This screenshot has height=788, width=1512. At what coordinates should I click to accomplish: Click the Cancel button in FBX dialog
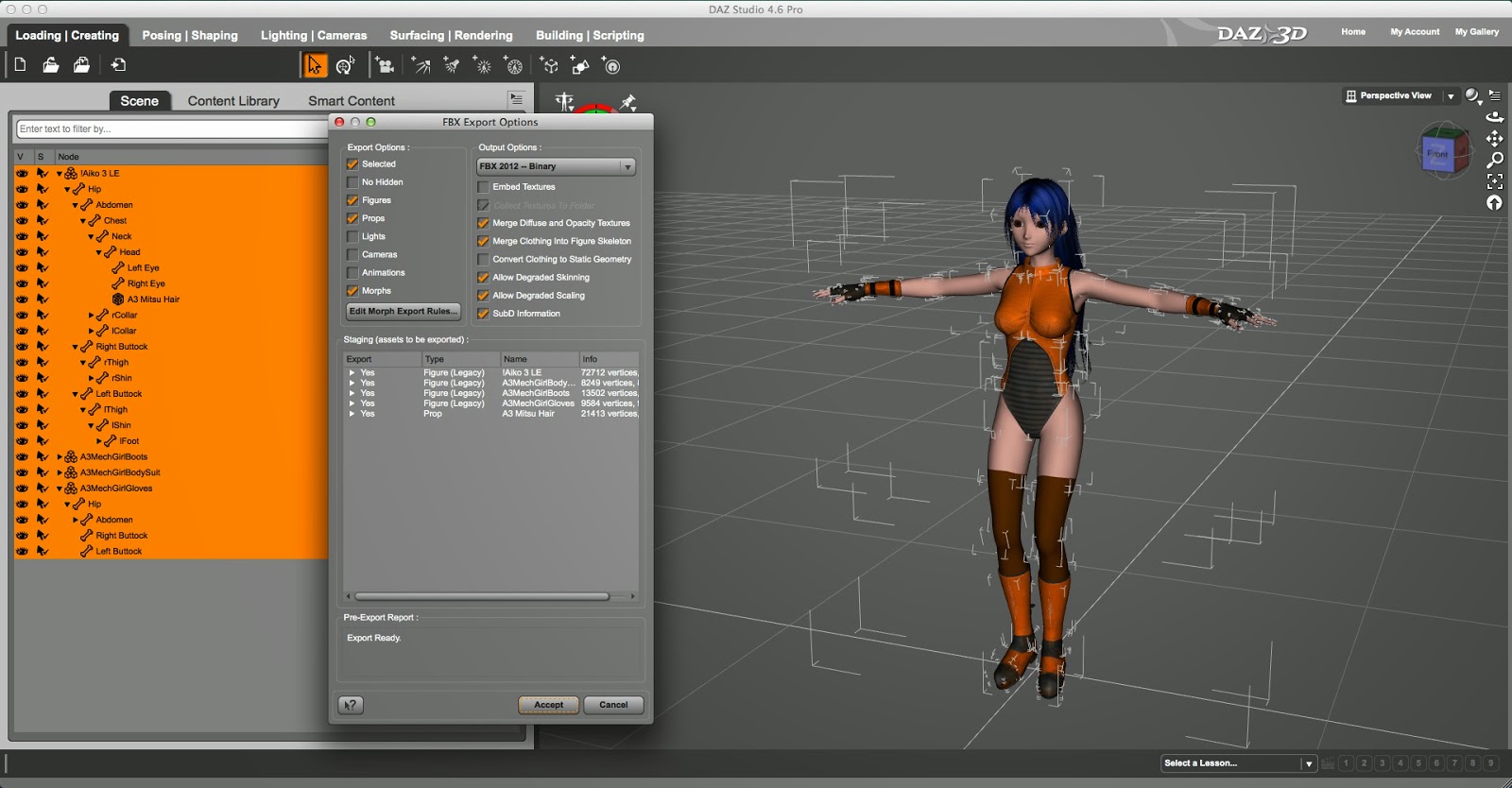click(x=613, y=705)
